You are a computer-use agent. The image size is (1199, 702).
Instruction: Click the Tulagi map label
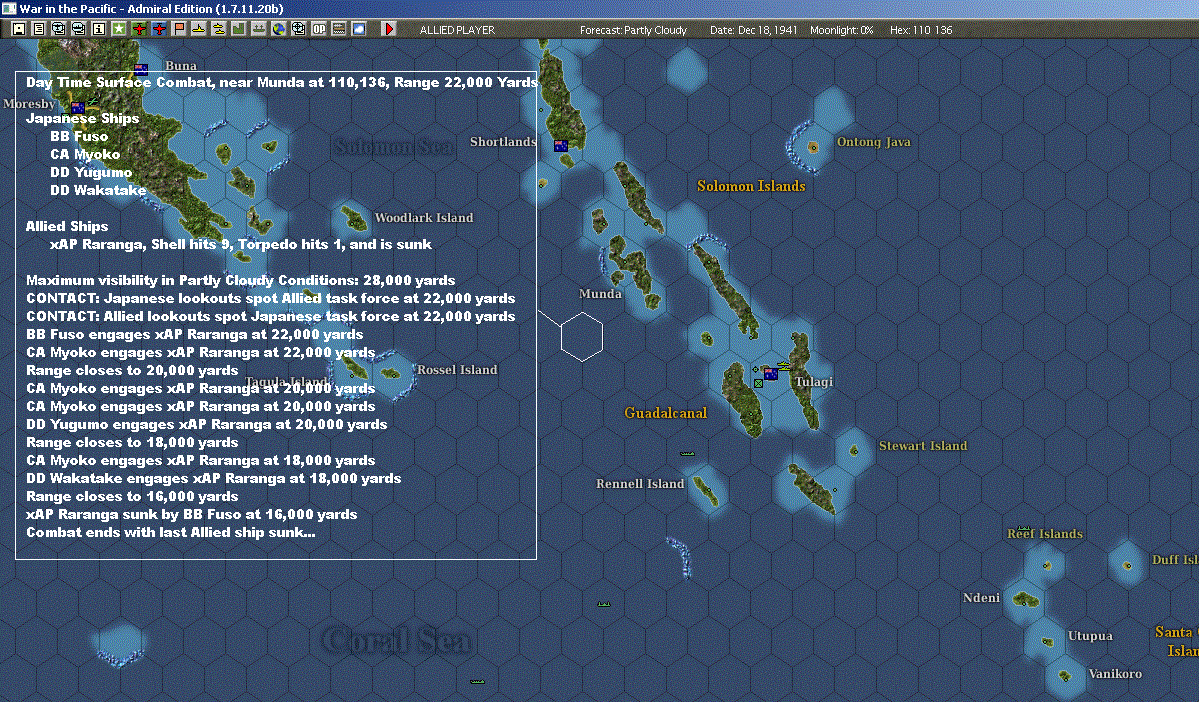point(814,382)
